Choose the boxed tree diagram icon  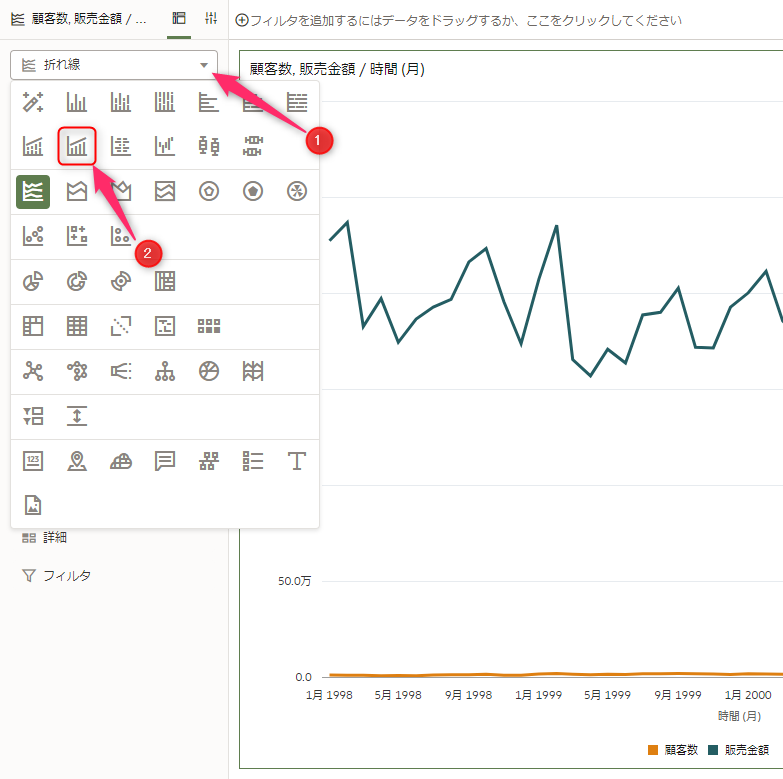[165, 326]
